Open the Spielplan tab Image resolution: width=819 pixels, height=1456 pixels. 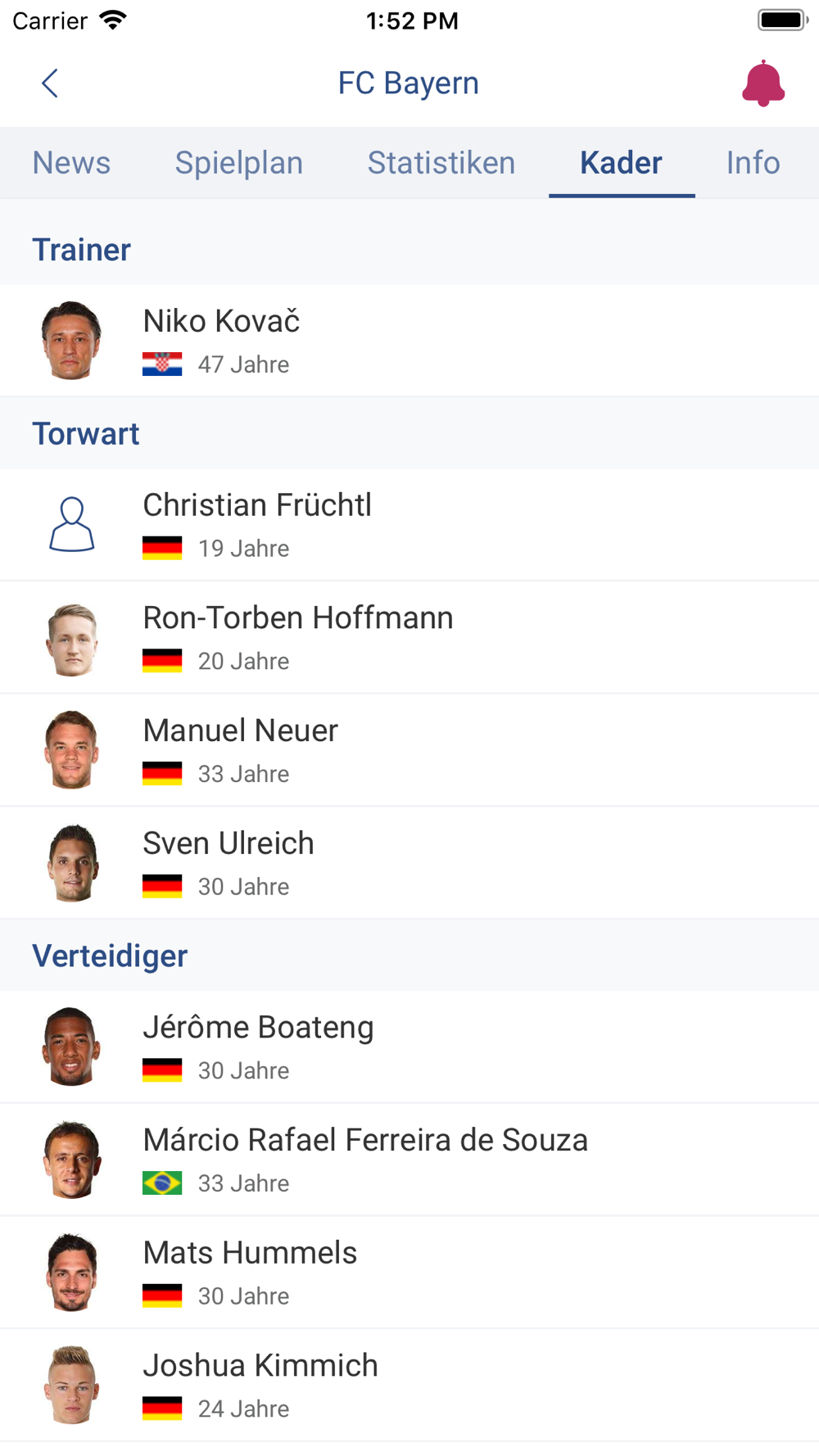[239, 162]
